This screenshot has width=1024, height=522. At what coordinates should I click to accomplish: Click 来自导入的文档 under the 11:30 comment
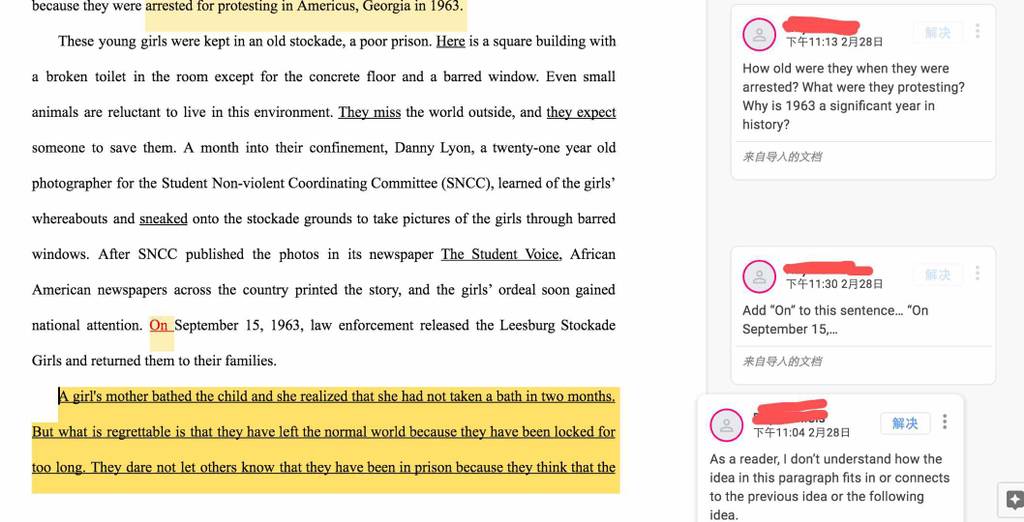tap(782, 361)
